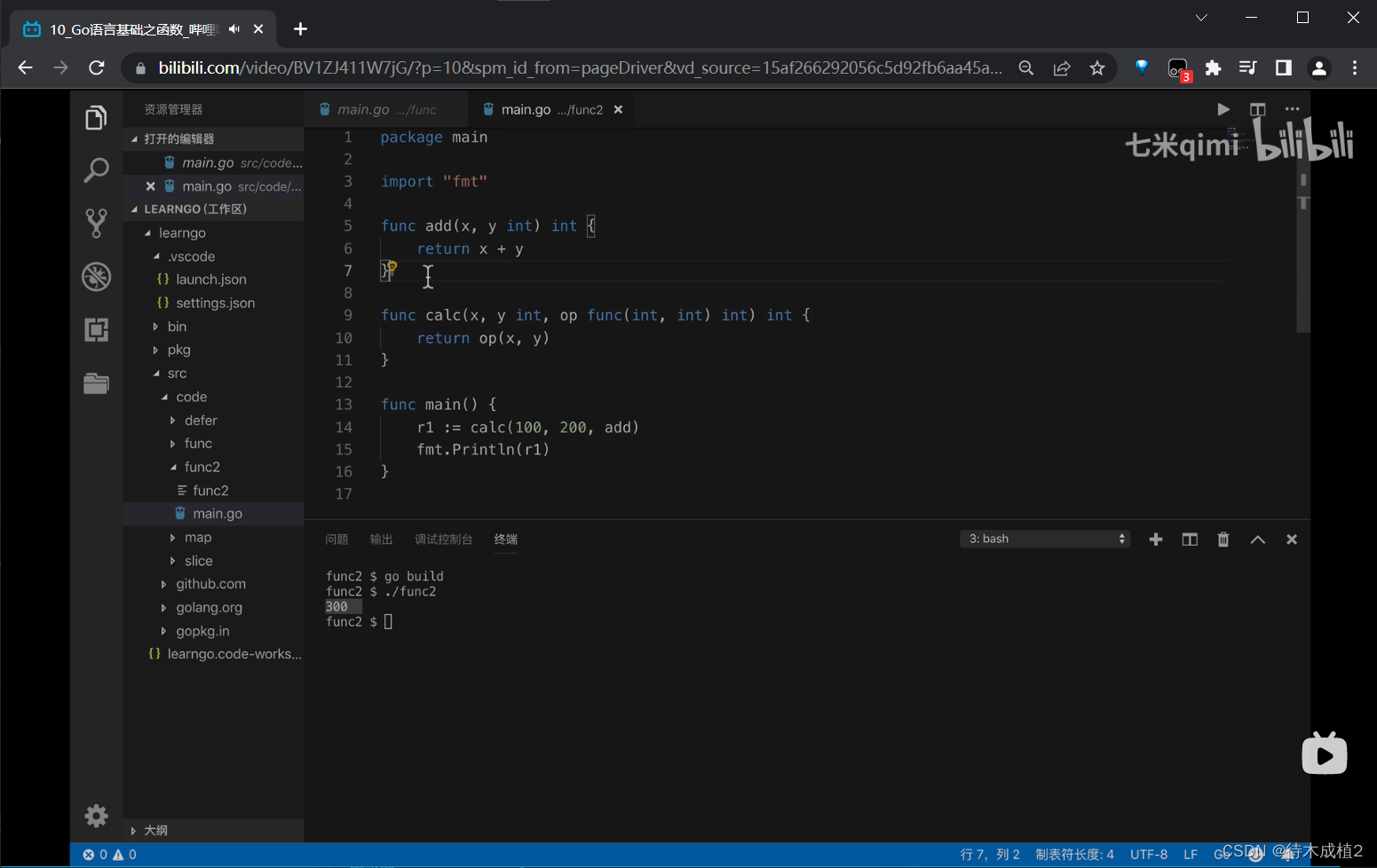Click the editor vertical scrollbar
The image size is (1377, 868).
point(1303,229)
